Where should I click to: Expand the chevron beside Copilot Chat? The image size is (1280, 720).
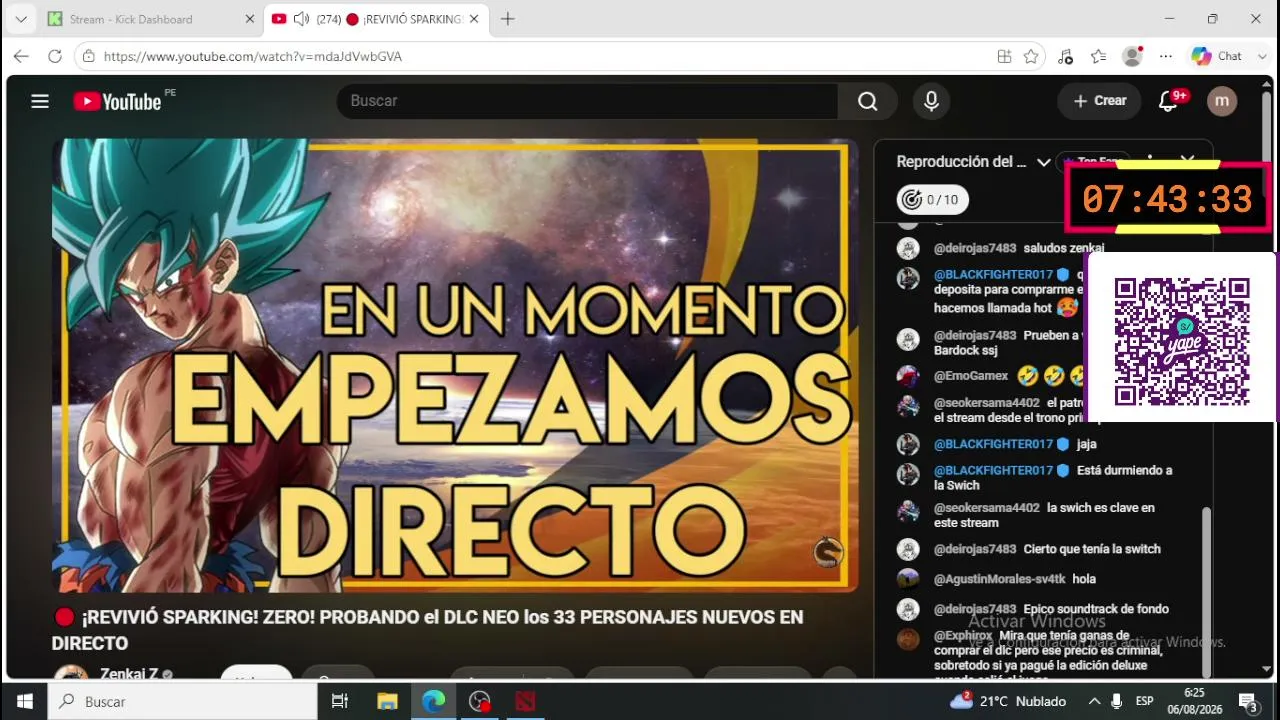pos(1263,56)
